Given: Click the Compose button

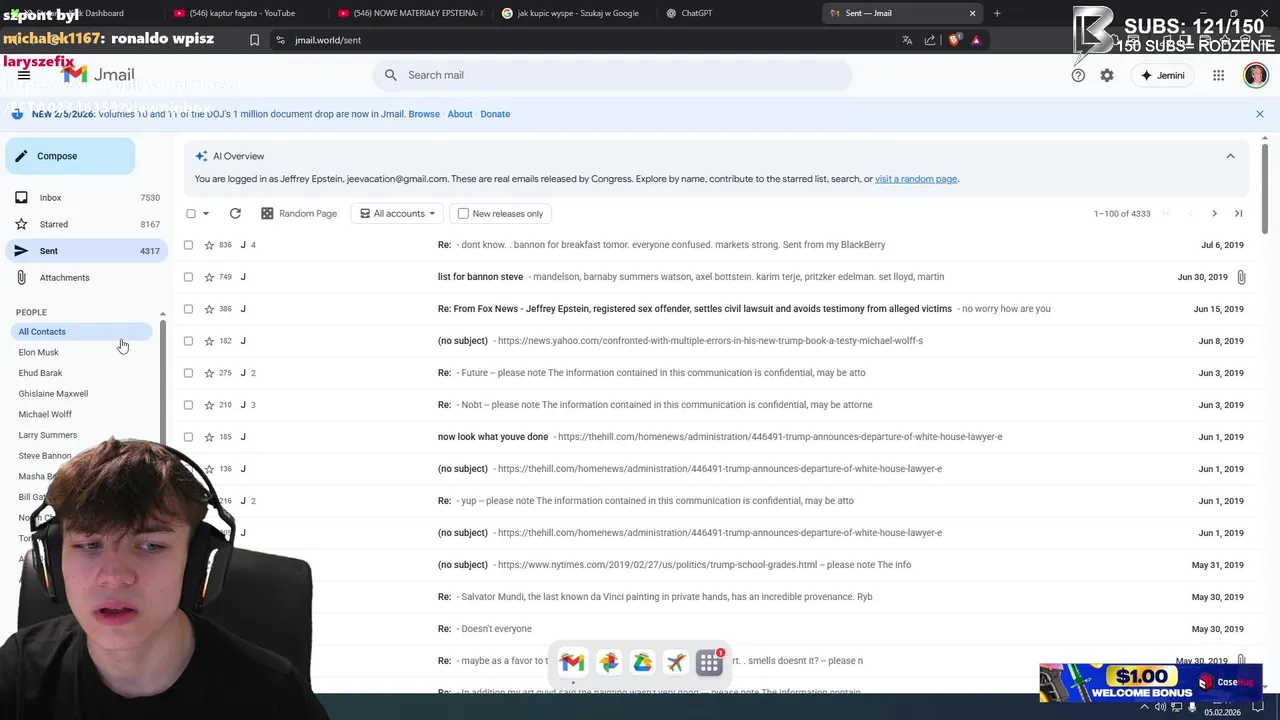Looking at the screenshot, I should (x=70, y=156).
